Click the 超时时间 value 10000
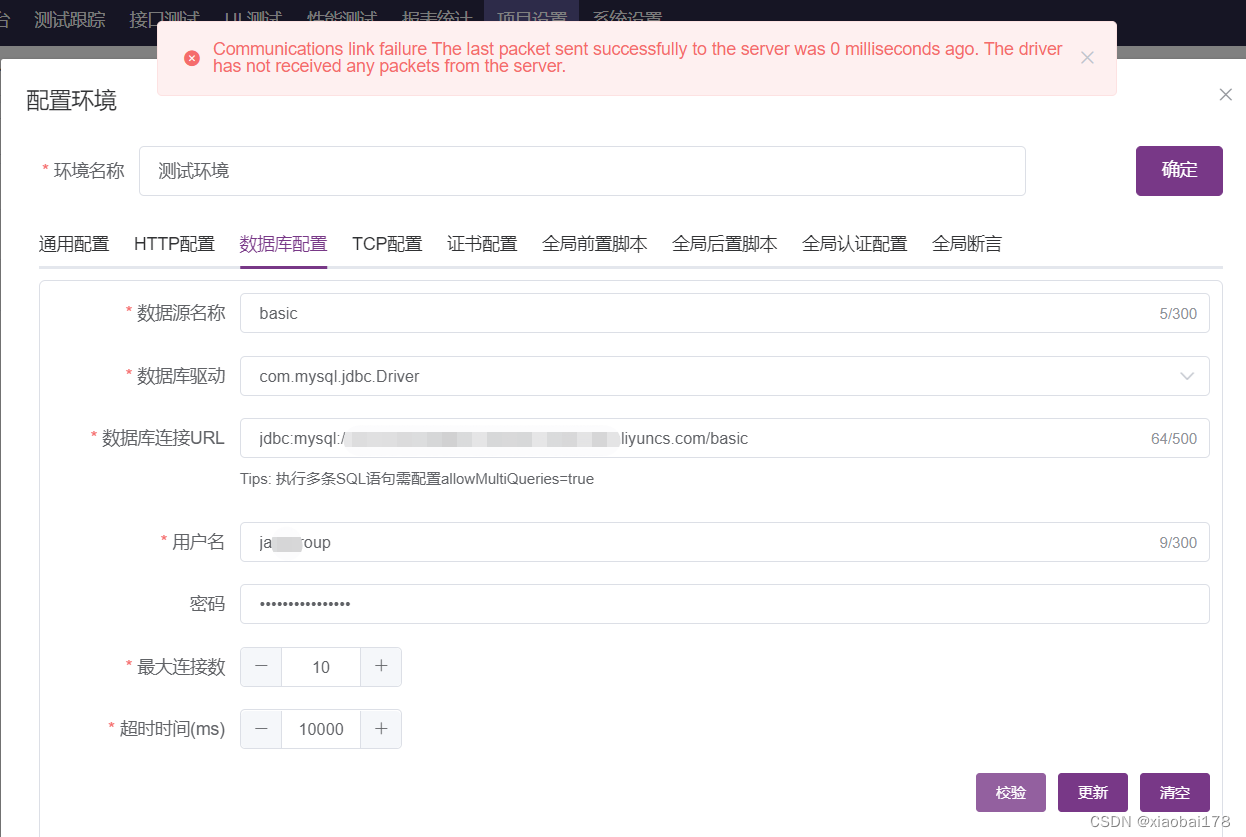1246x837 pixels. click(321, 729)
